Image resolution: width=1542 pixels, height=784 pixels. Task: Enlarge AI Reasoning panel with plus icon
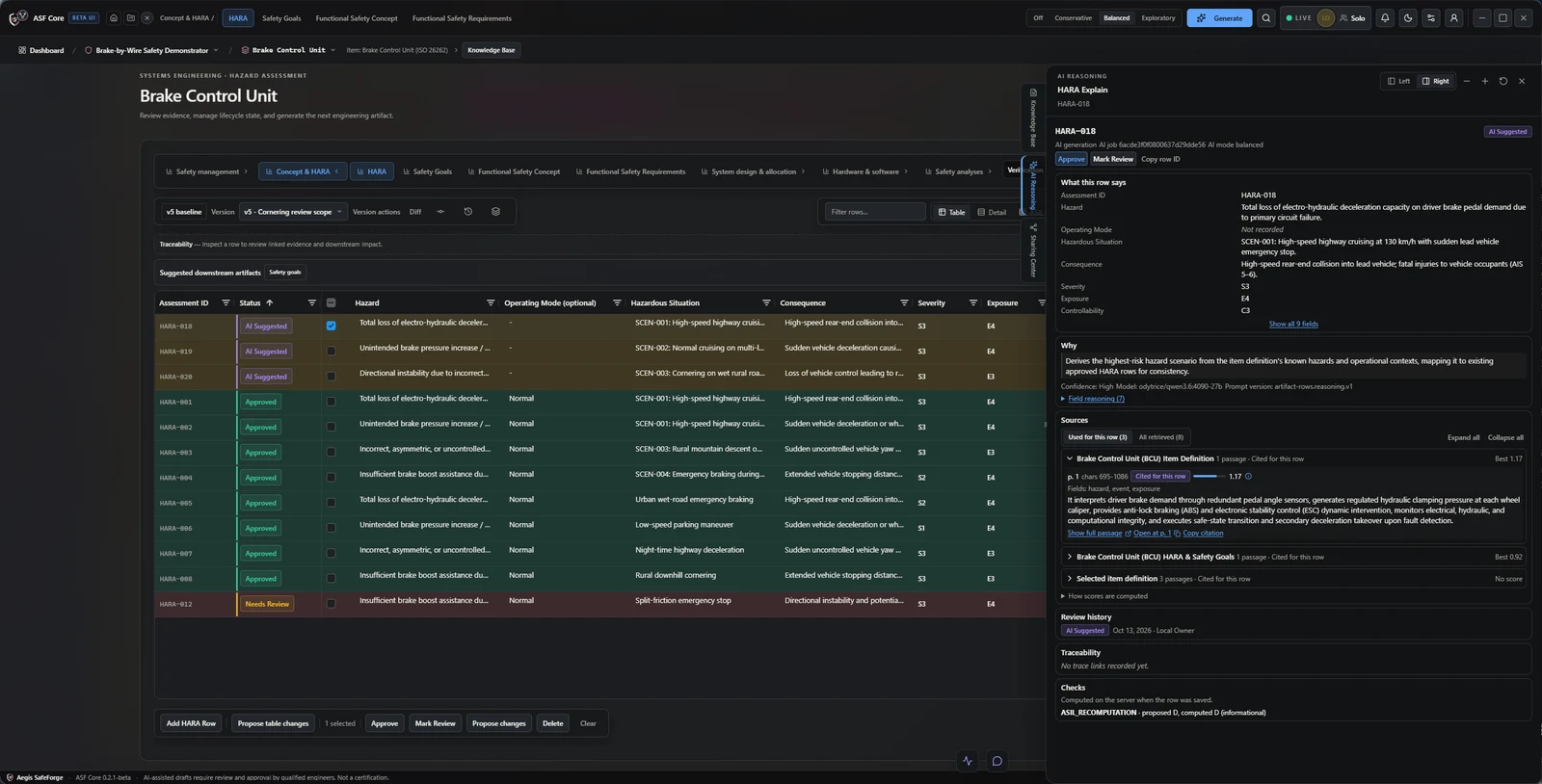click(x=1485, y=81)
